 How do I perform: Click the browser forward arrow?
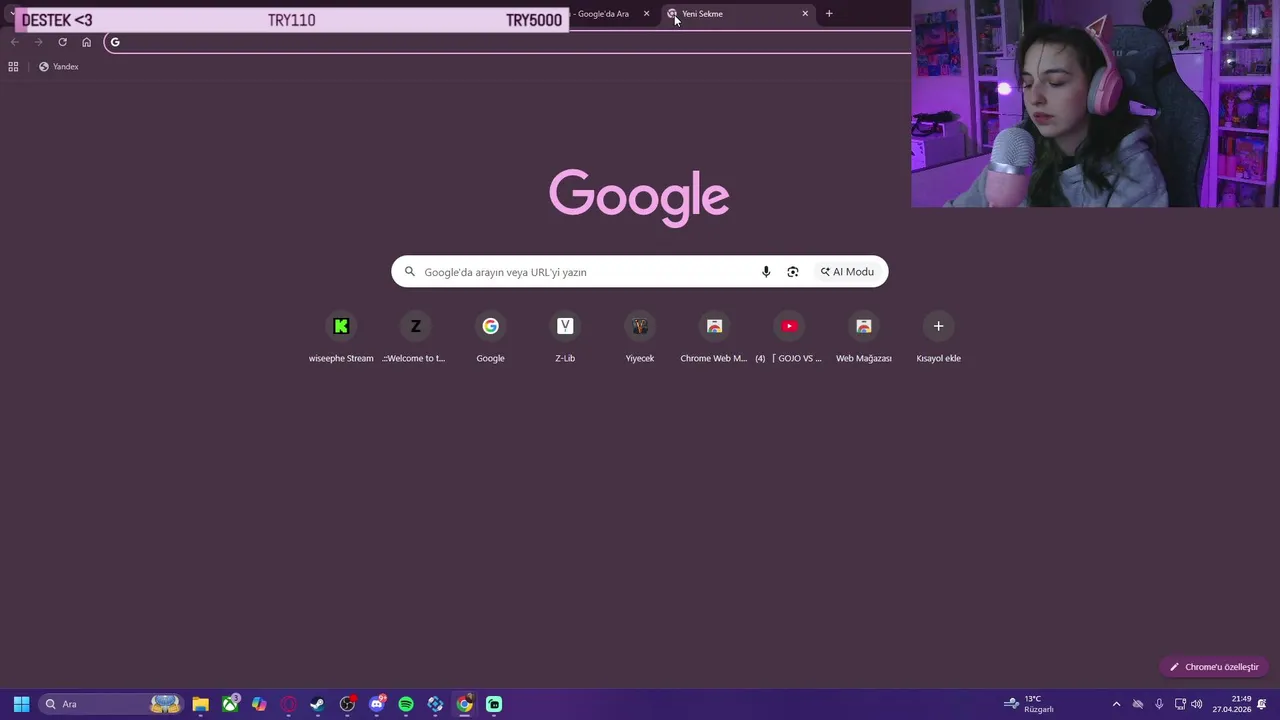(38, 42)
